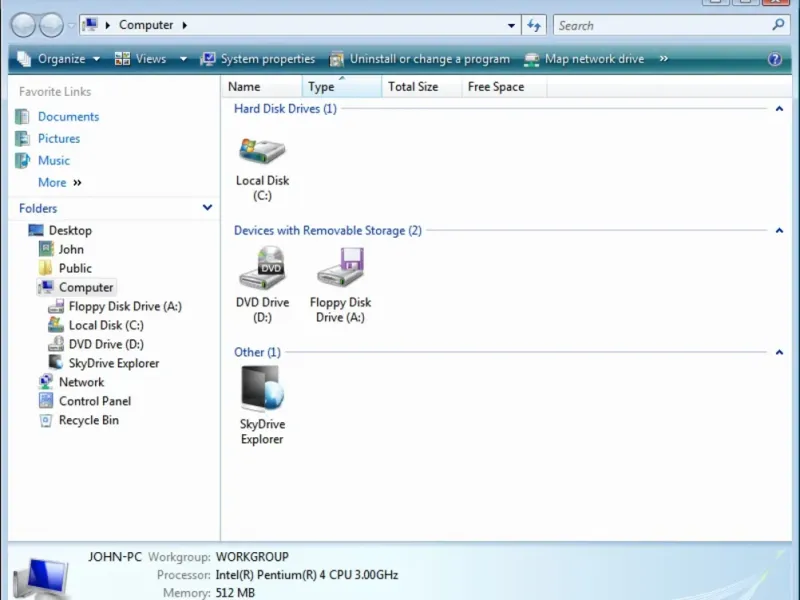Click inside the Search input field
The image size is (800, 600).
coord(660,25)
